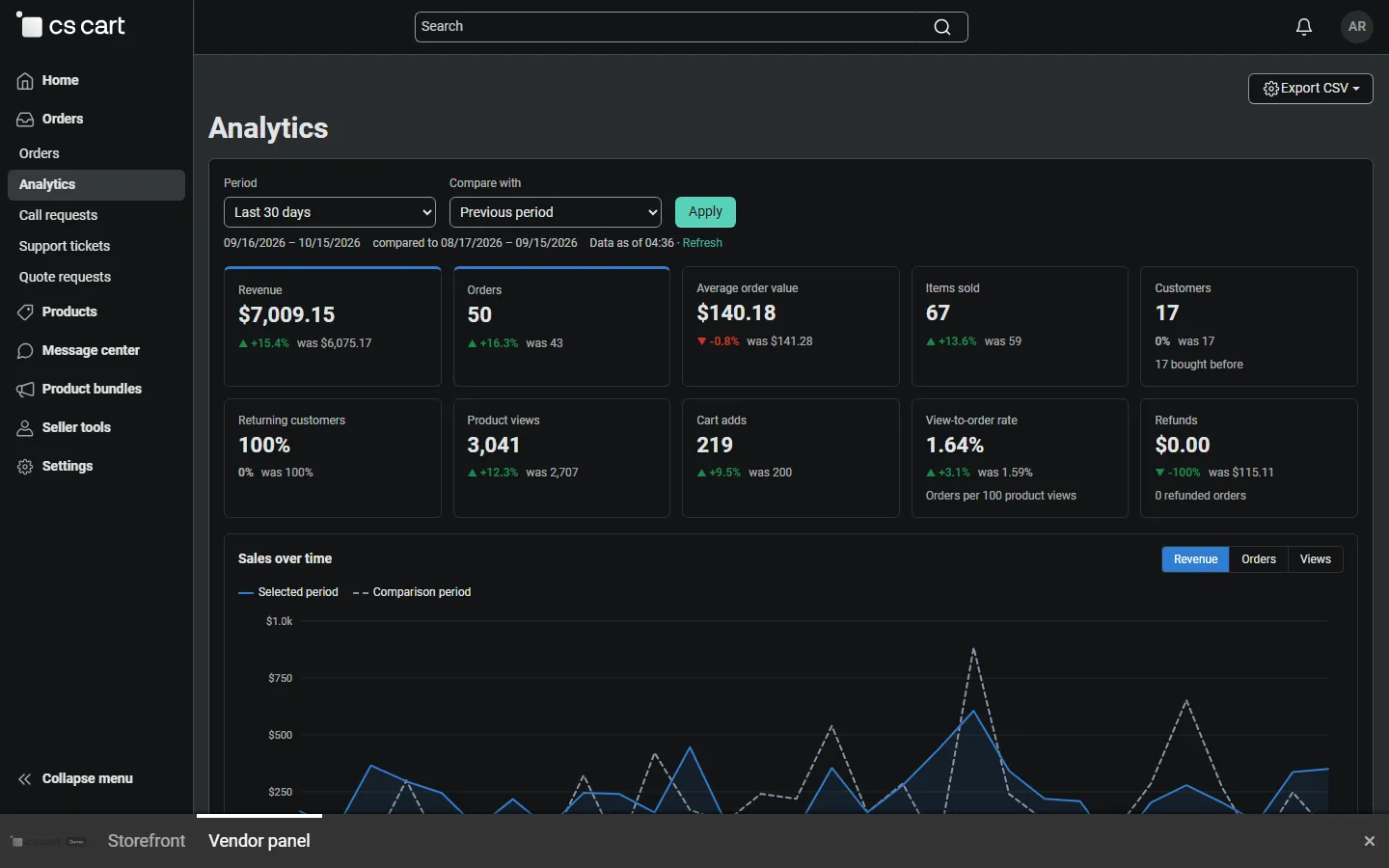Expand the Export CSV dropdown arrow
This screenshot has width=1389, height=868.
(x=1356, y=89)
